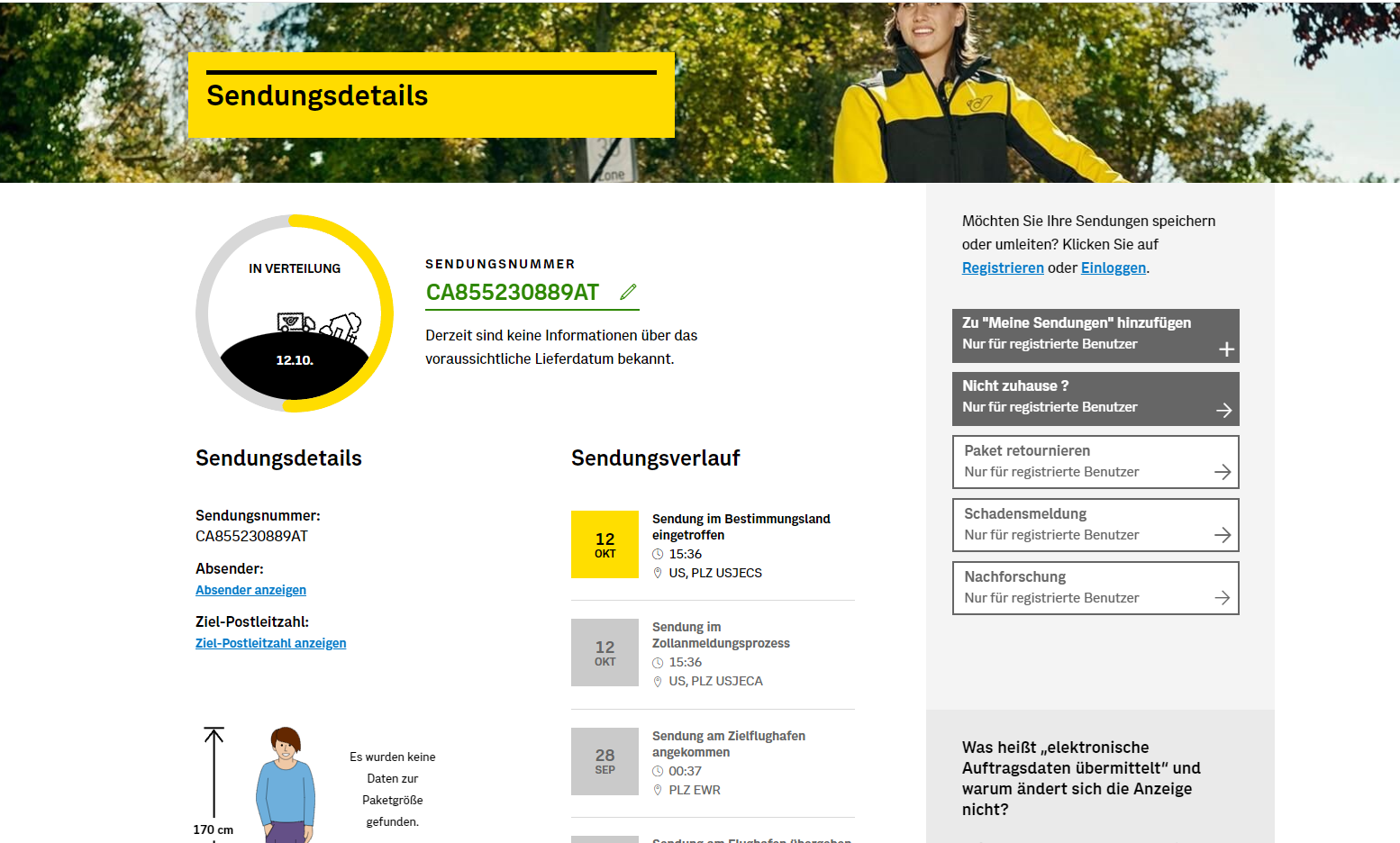The image size is (1400, 843).
Task: Click the 'IN VERTEILUNG' circular progress indicator
Action: point(295,313)
